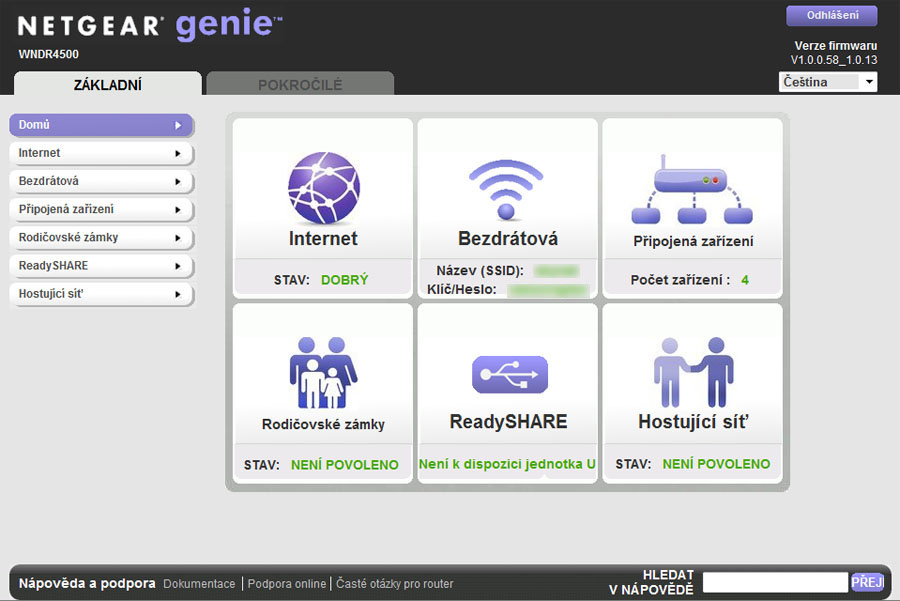Viewport: 900px width, 601px height.
Task: Click the Nápověda a podpora heading
Action: [x=87, y=583]
